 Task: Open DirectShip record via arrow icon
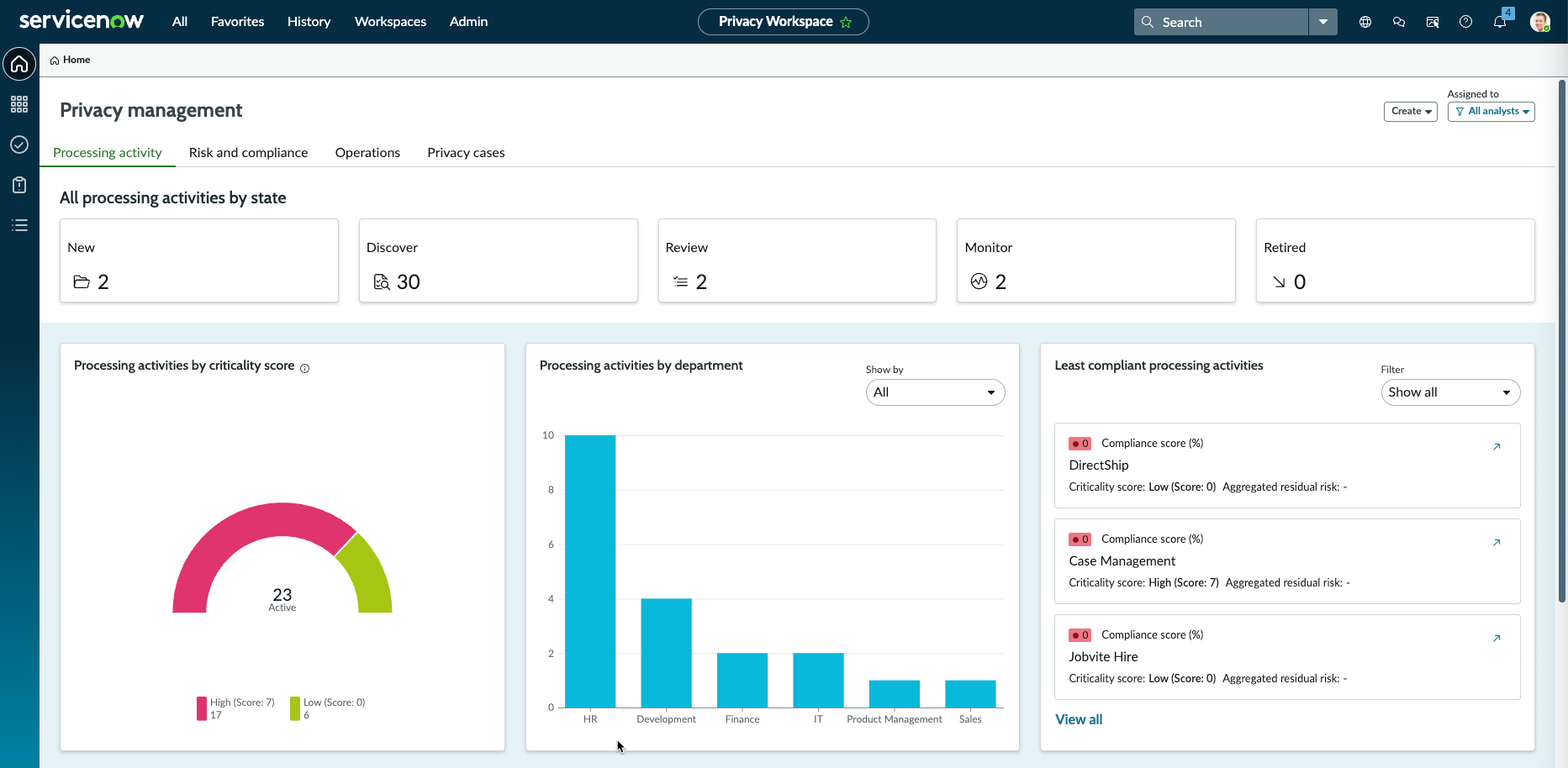pos(1497,447)
